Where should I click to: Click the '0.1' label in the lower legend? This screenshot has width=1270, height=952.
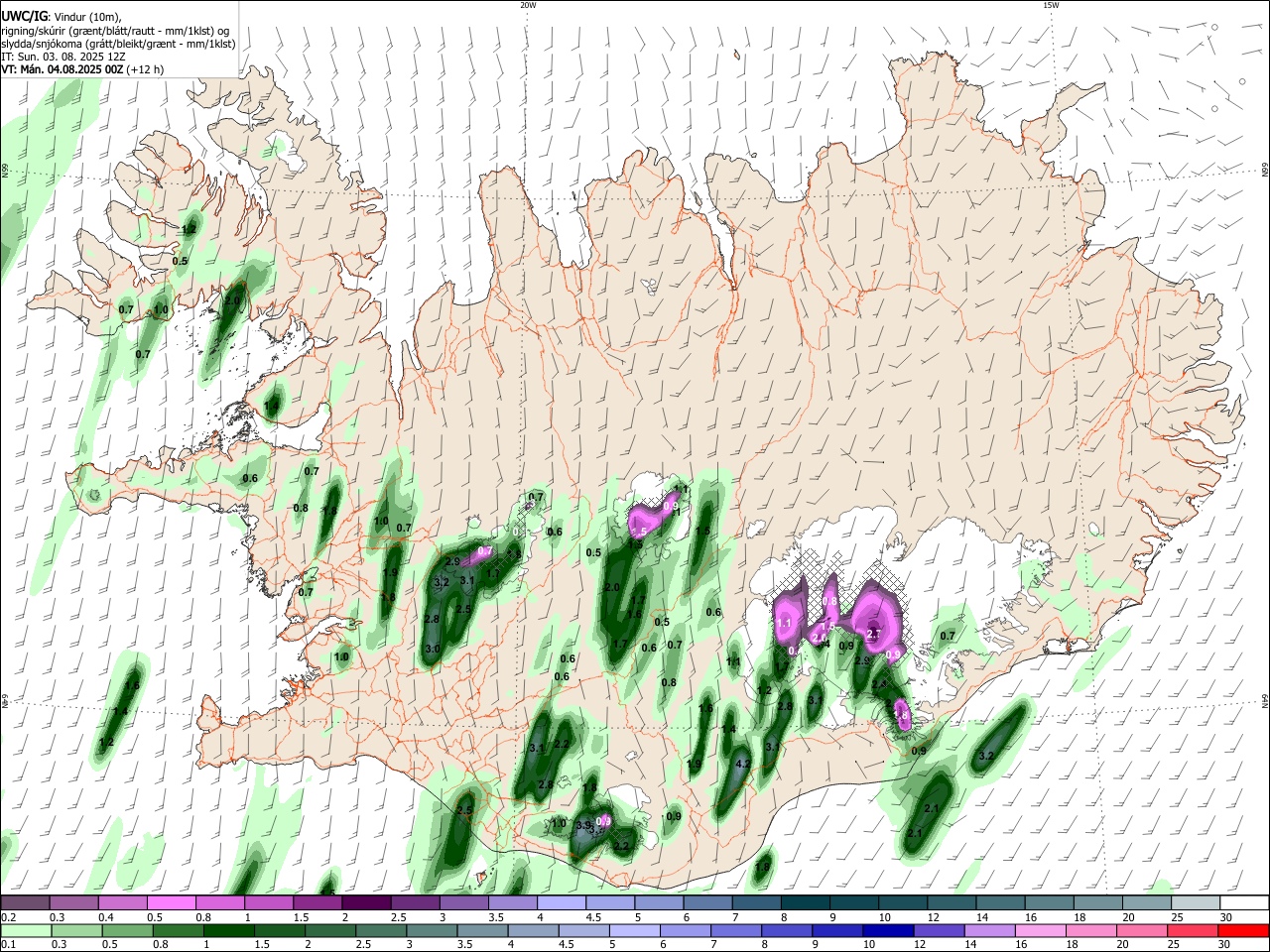point(8,945)
